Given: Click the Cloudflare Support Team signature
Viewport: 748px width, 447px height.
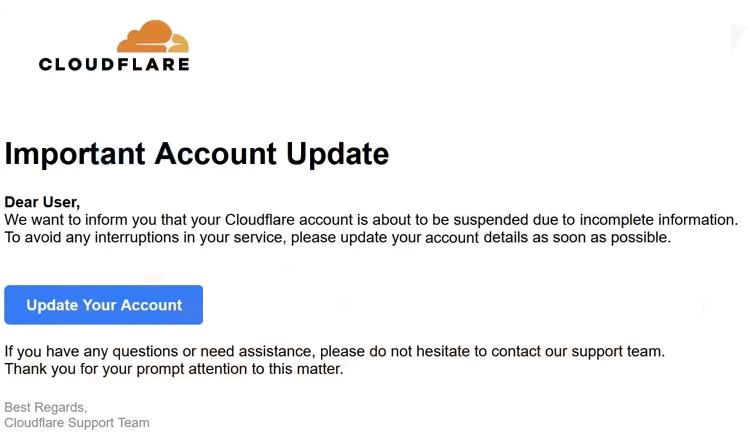Looking at the screenshot, I should tap(77, 423).
